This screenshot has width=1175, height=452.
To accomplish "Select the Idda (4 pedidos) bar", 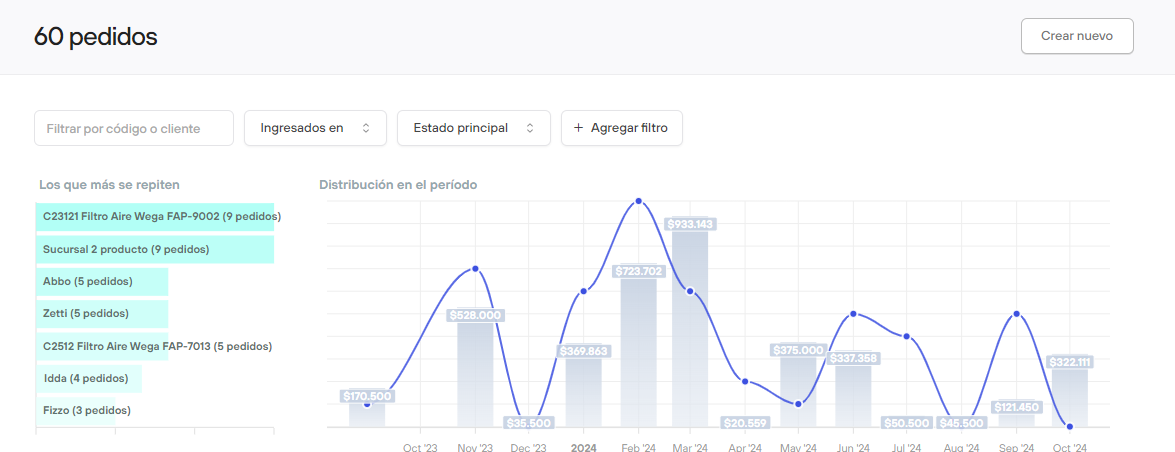I will click(x=88, y=379).
